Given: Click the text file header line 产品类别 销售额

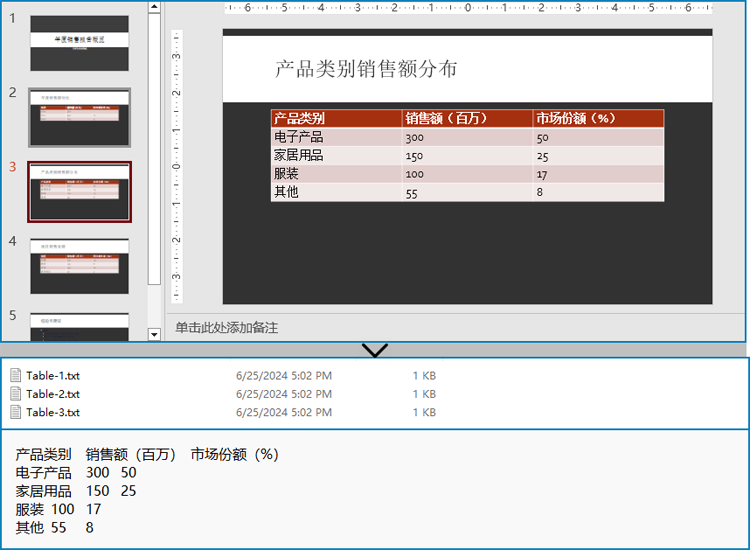Looking at the screenshot, I should [147, 454].
